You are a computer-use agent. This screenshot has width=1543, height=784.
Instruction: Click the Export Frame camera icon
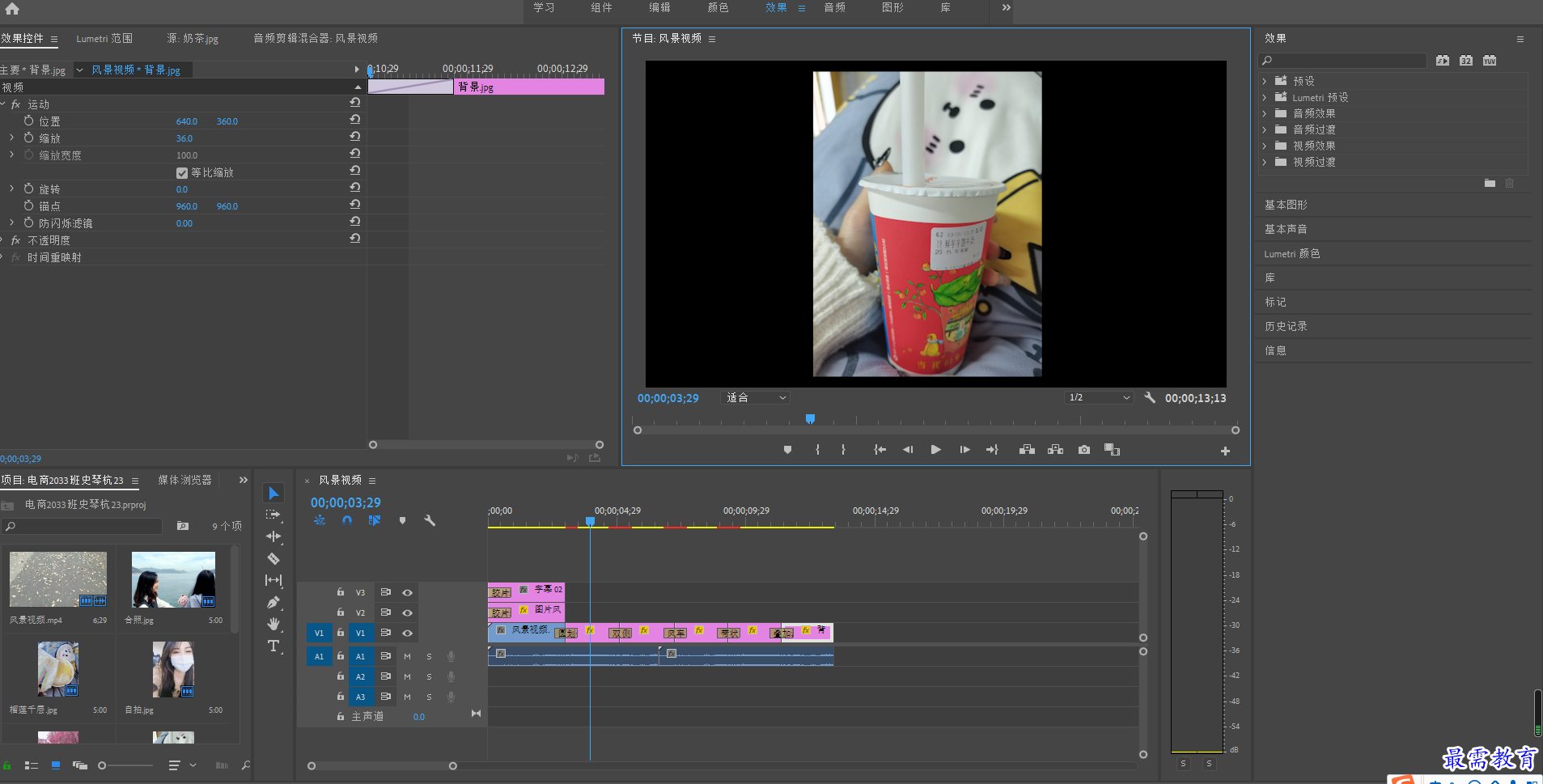pos(1084,450)
